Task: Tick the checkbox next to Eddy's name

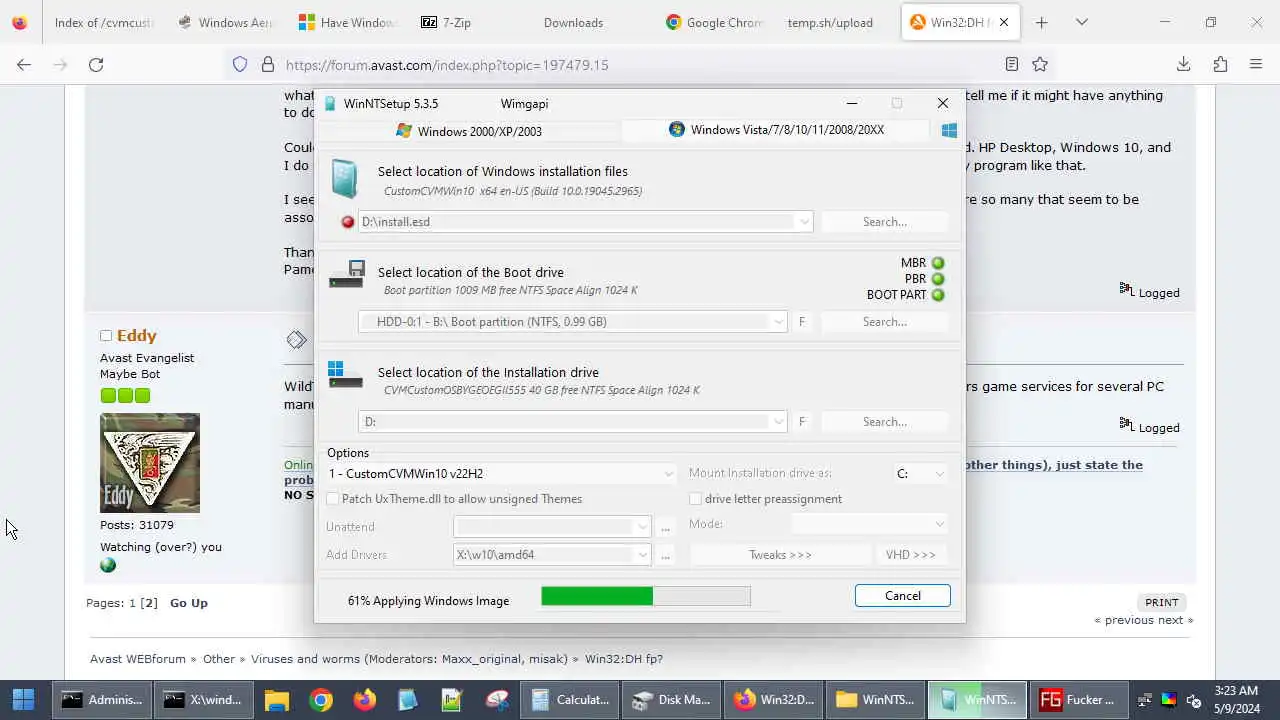Action: pos(106,336)
